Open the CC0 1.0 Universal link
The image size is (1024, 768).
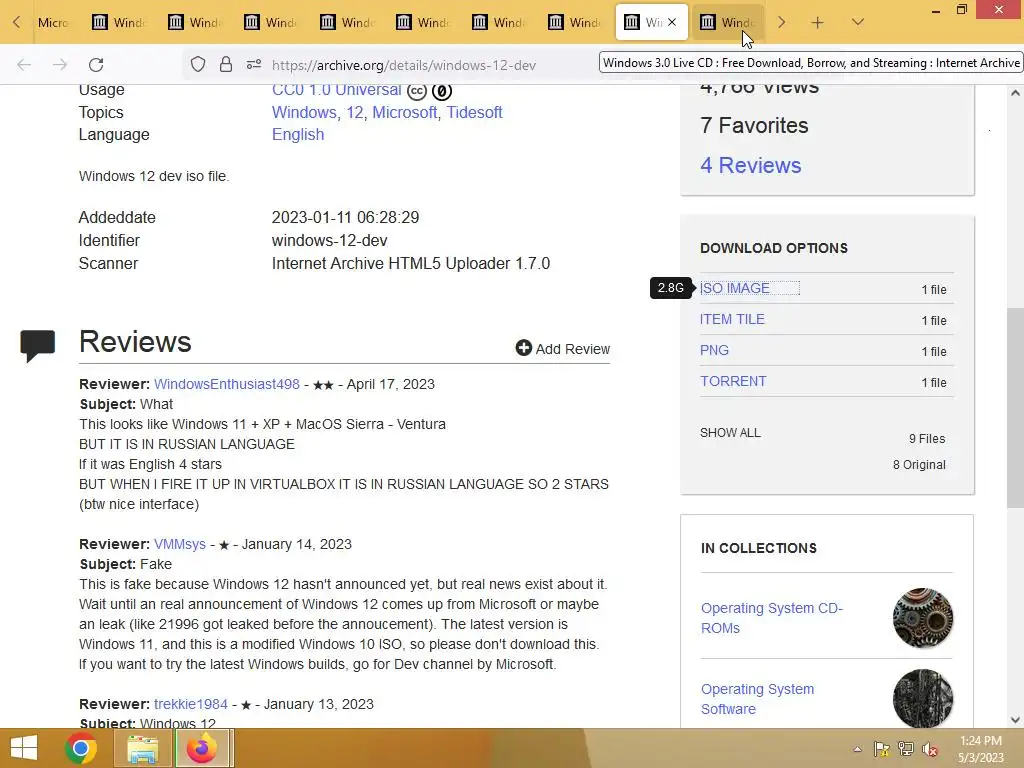[336, 90]
